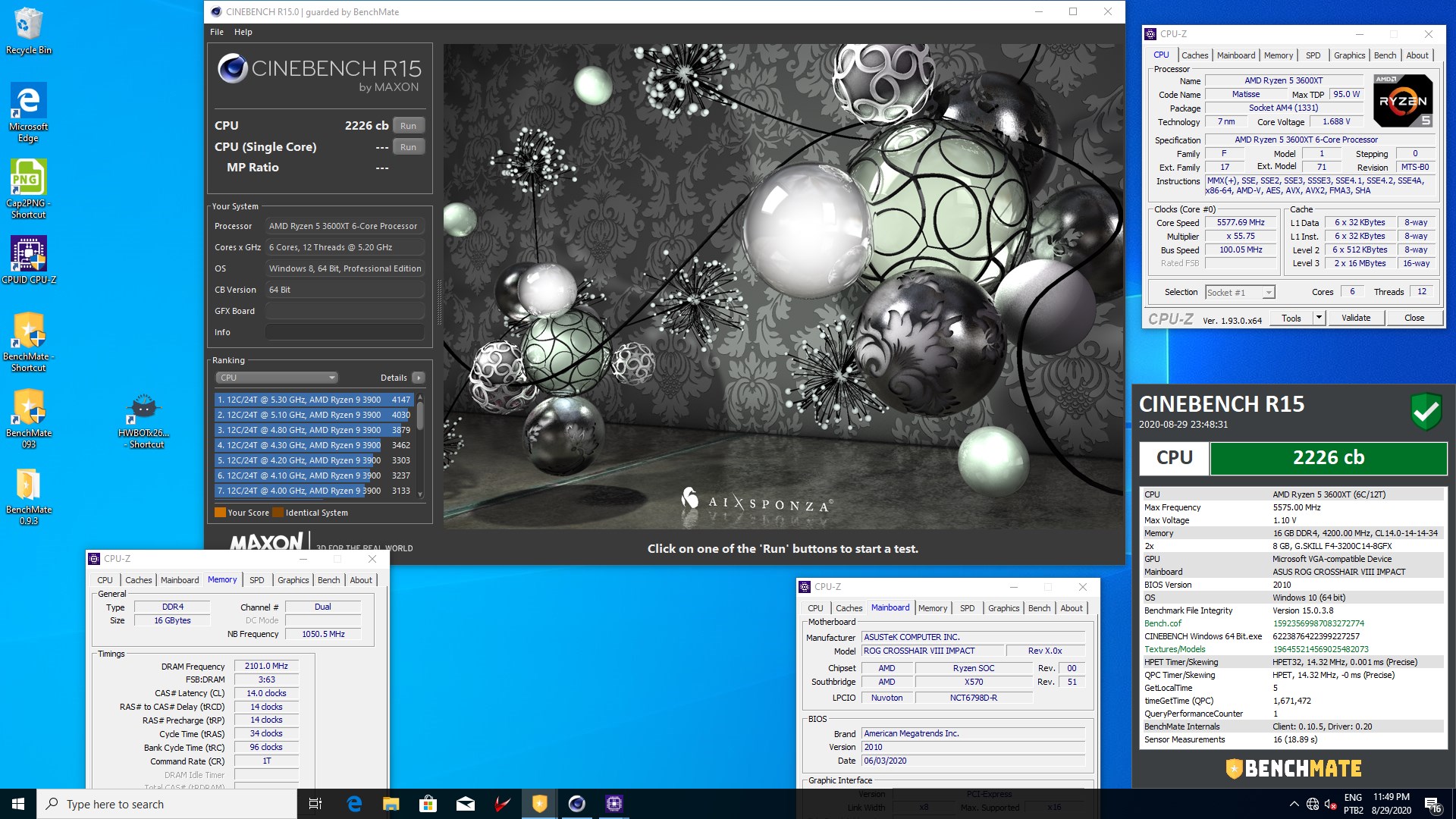The width and height of the screenshot is (1456, 819).
Task: Select the BenchMate 0.9.3 folder icon
Action: [x=29, y=496]
